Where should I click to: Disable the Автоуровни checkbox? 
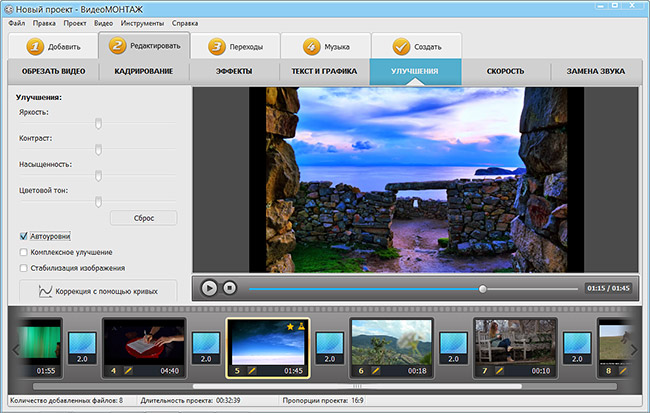coord(23,236)
